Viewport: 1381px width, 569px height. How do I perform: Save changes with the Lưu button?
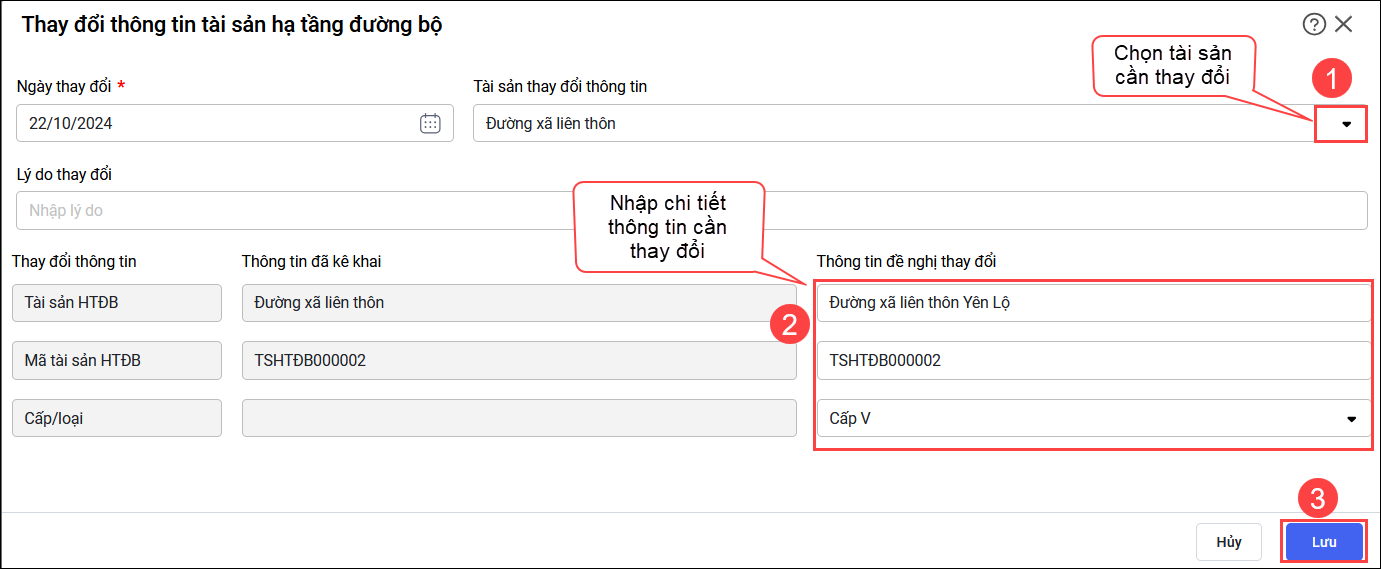click(x=1324, y=542)
